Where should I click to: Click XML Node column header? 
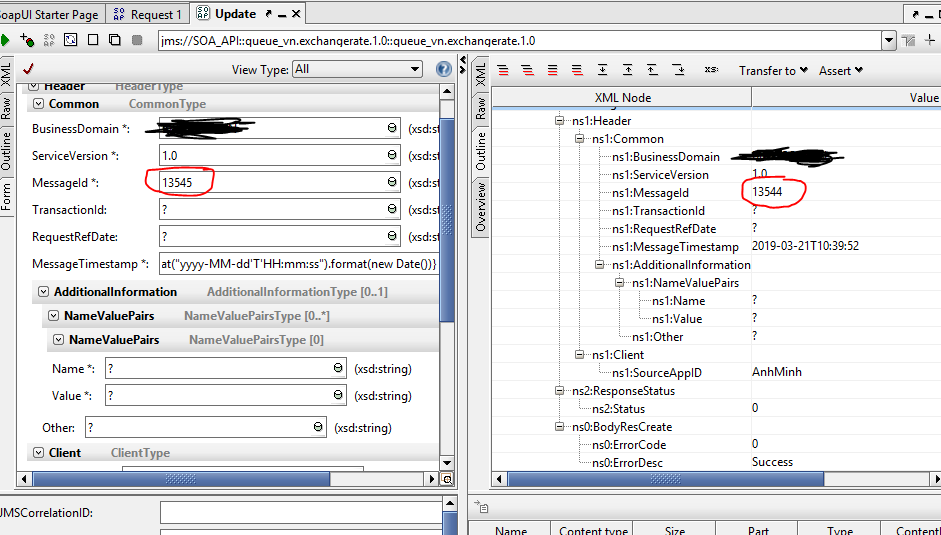tap(622, 97)
